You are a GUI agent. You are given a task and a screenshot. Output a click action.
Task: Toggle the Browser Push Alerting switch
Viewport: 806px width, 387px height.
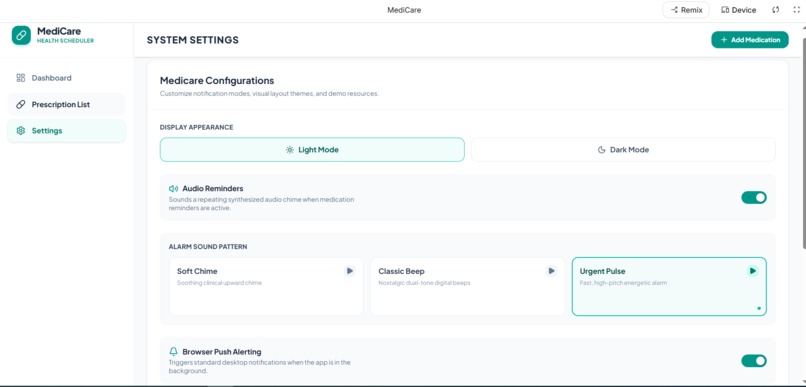pos(754,361)
